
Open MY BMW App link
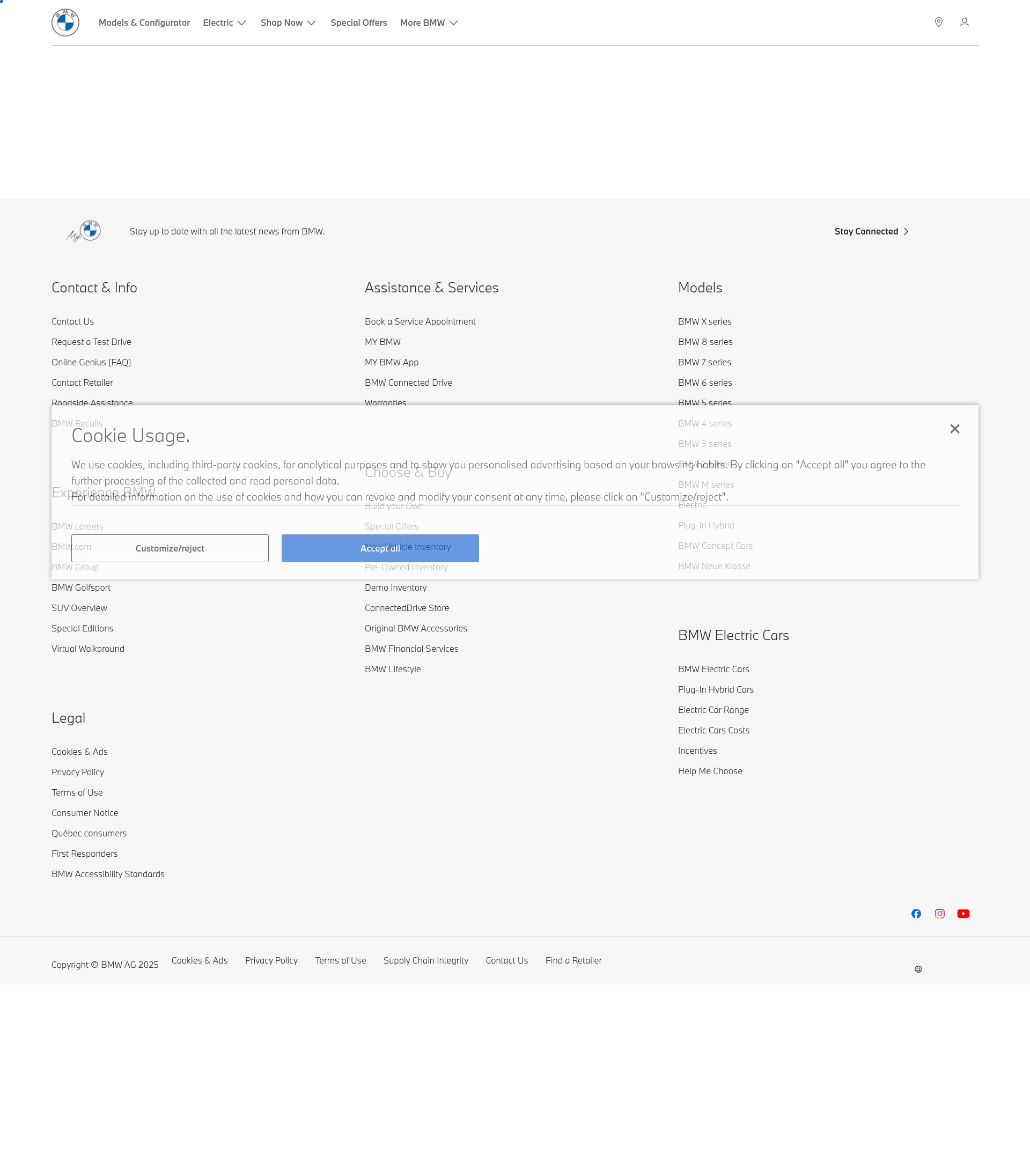pyautogui.click(x=392, y=362)
